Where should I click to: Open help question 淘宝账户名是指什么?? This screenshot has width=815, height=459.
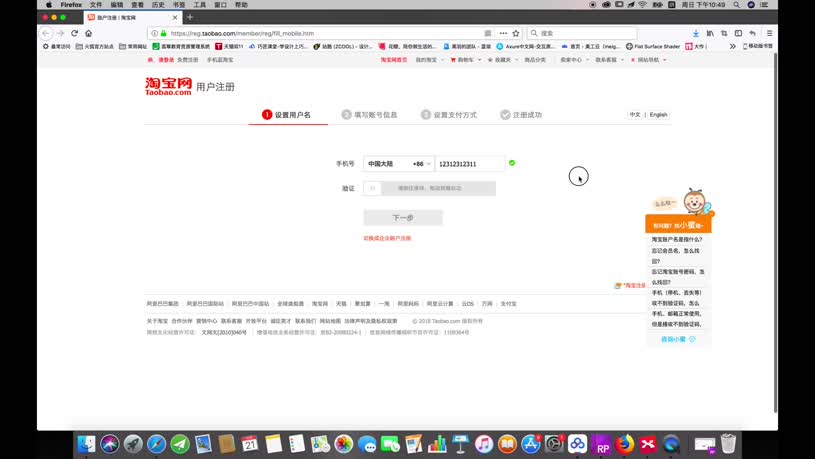coord(677,240)
